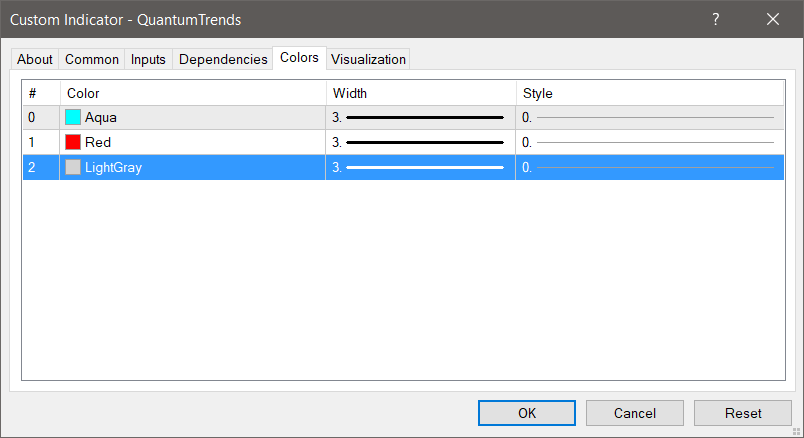Switch to the Common tab
The height and width of the screenshot is (438, 804).
92,60
